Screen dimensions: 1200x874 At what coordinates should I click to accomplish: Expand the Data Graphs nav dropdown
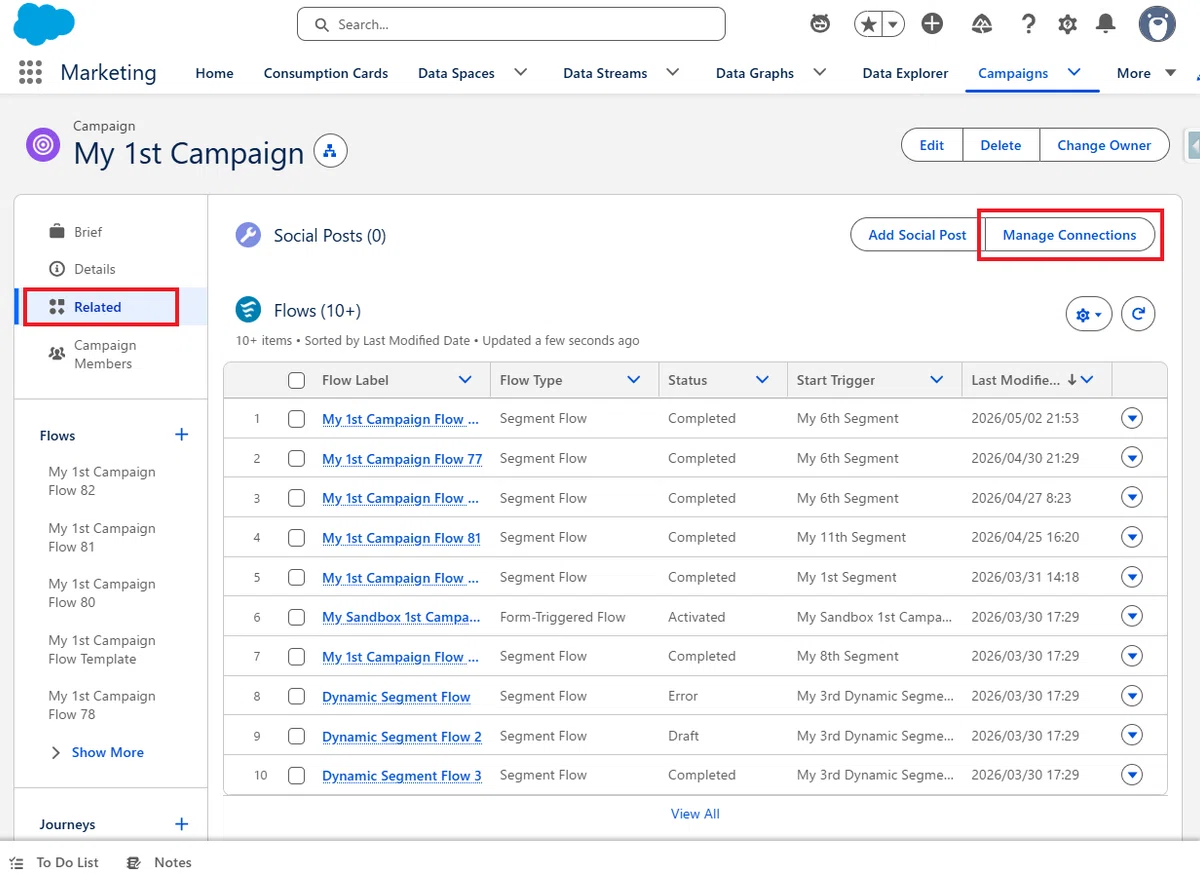[819, 72]
